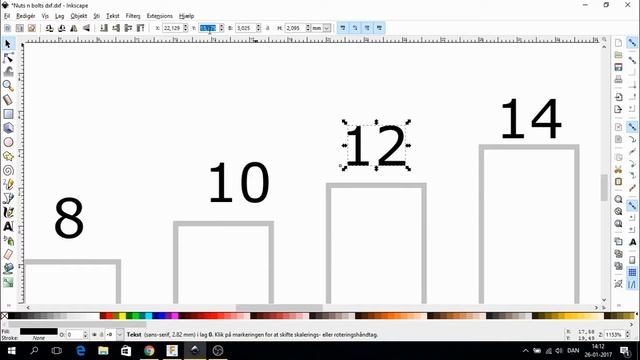Toggle scale rounded corners option

click(x=355, y=28)
